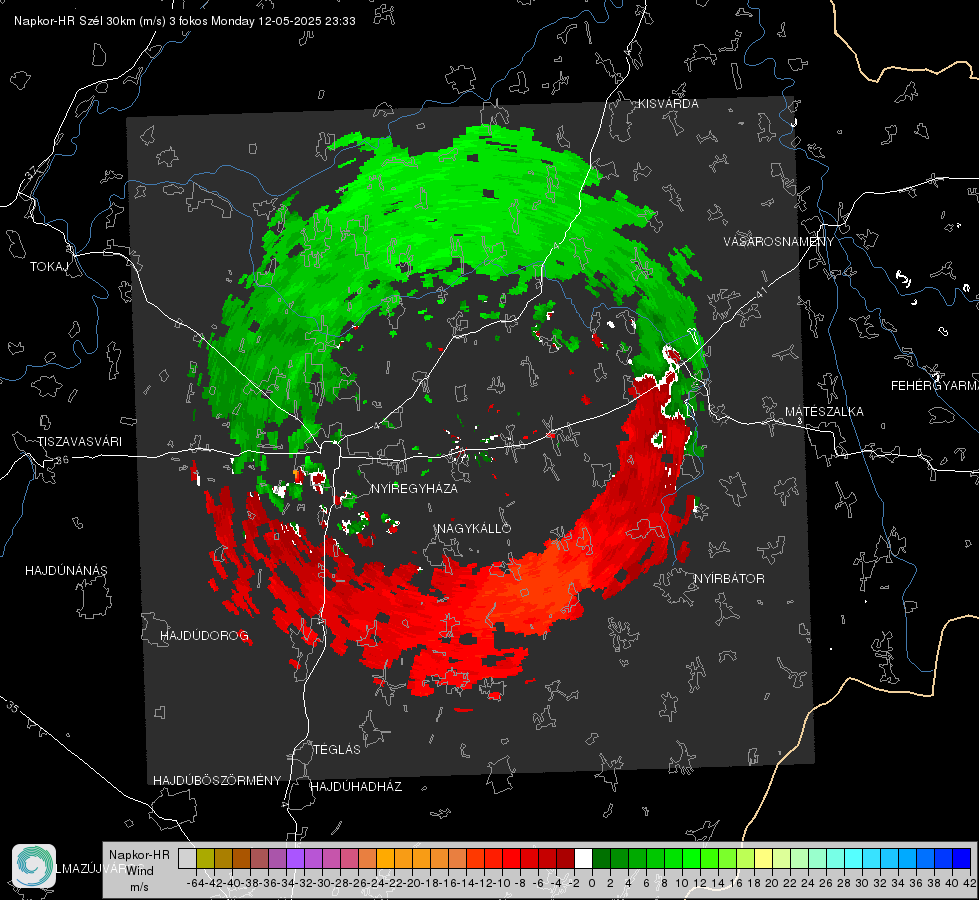
Task: Click the '42' value on the legend scale
Action: pos(969,883)
